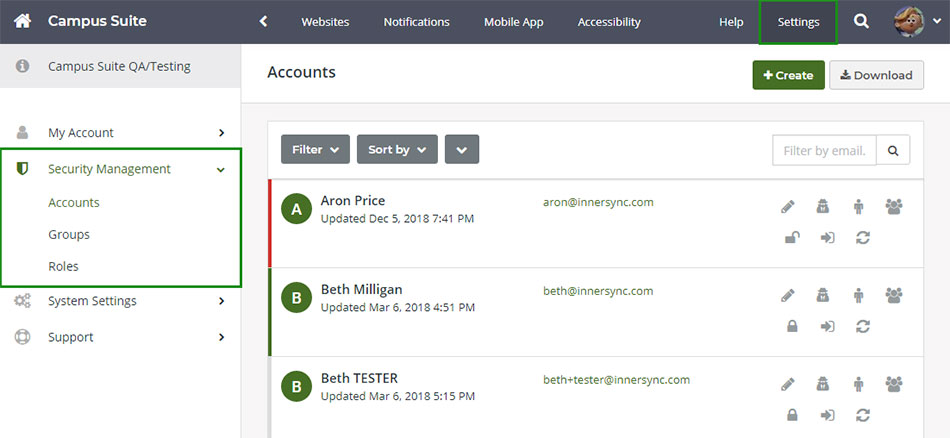The image size is (950, 438).
Task: Click the sign-in arrow icon for Aron Price
Action: (x=828, y=237)
